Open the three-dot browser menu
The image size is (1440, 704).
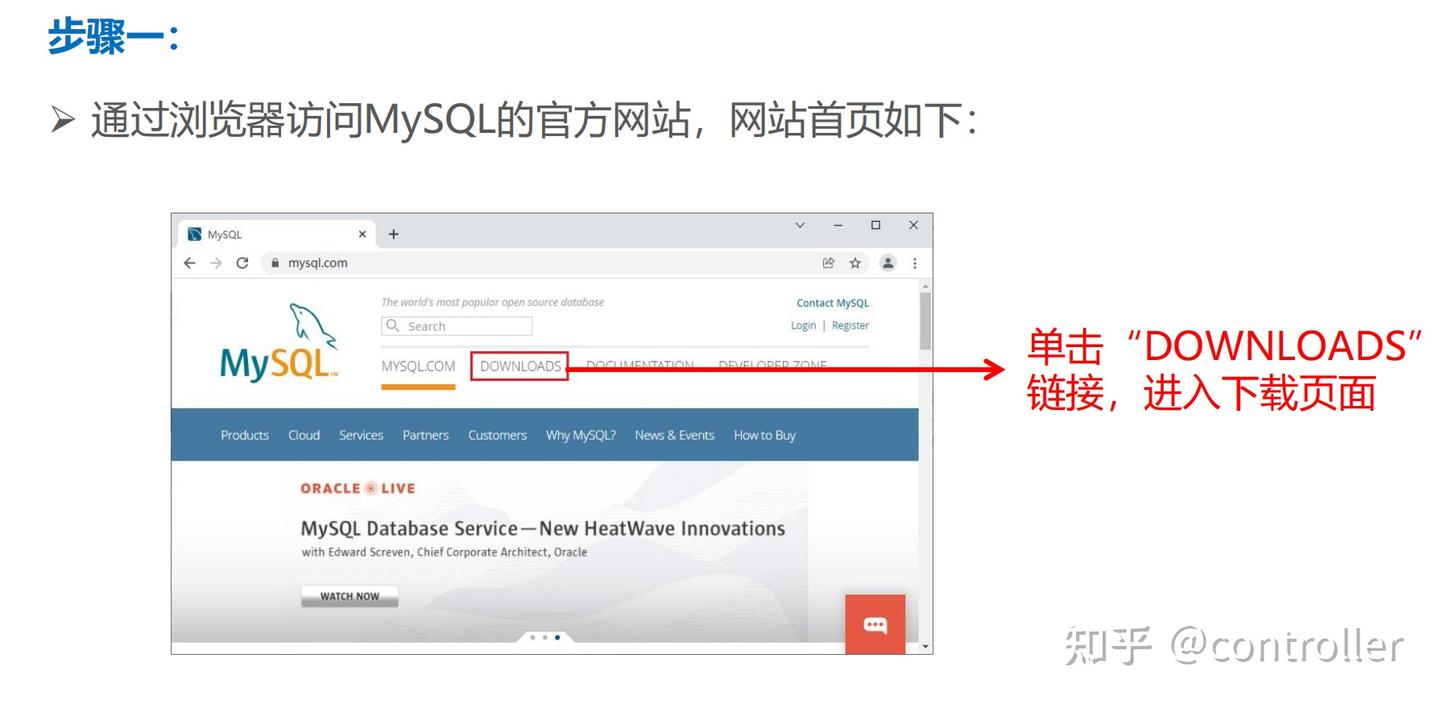[914, 263]
